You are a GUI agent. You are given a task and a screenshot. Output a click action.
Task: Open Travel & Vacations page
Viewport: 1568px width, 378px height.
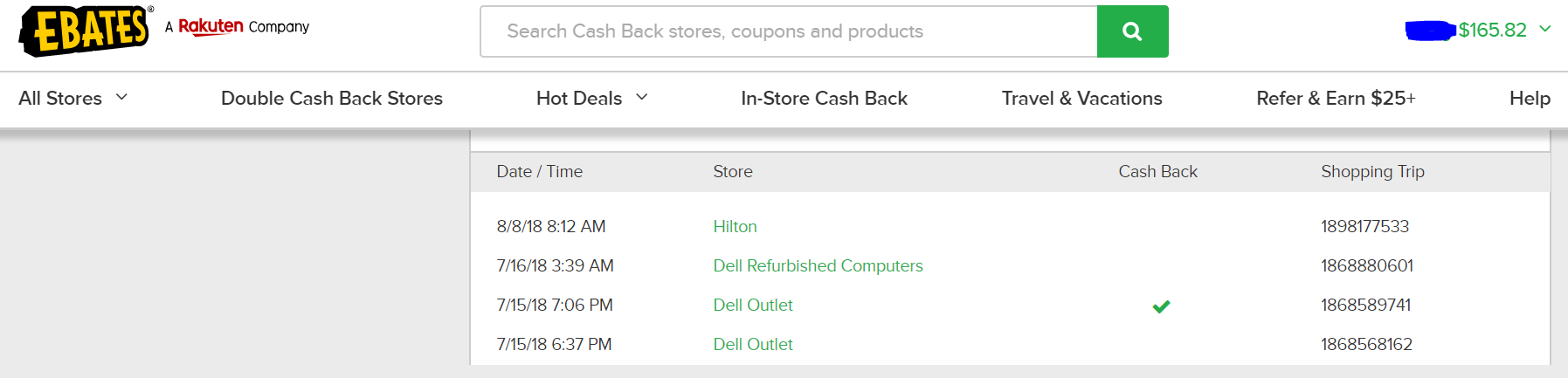pos(1081,98)
